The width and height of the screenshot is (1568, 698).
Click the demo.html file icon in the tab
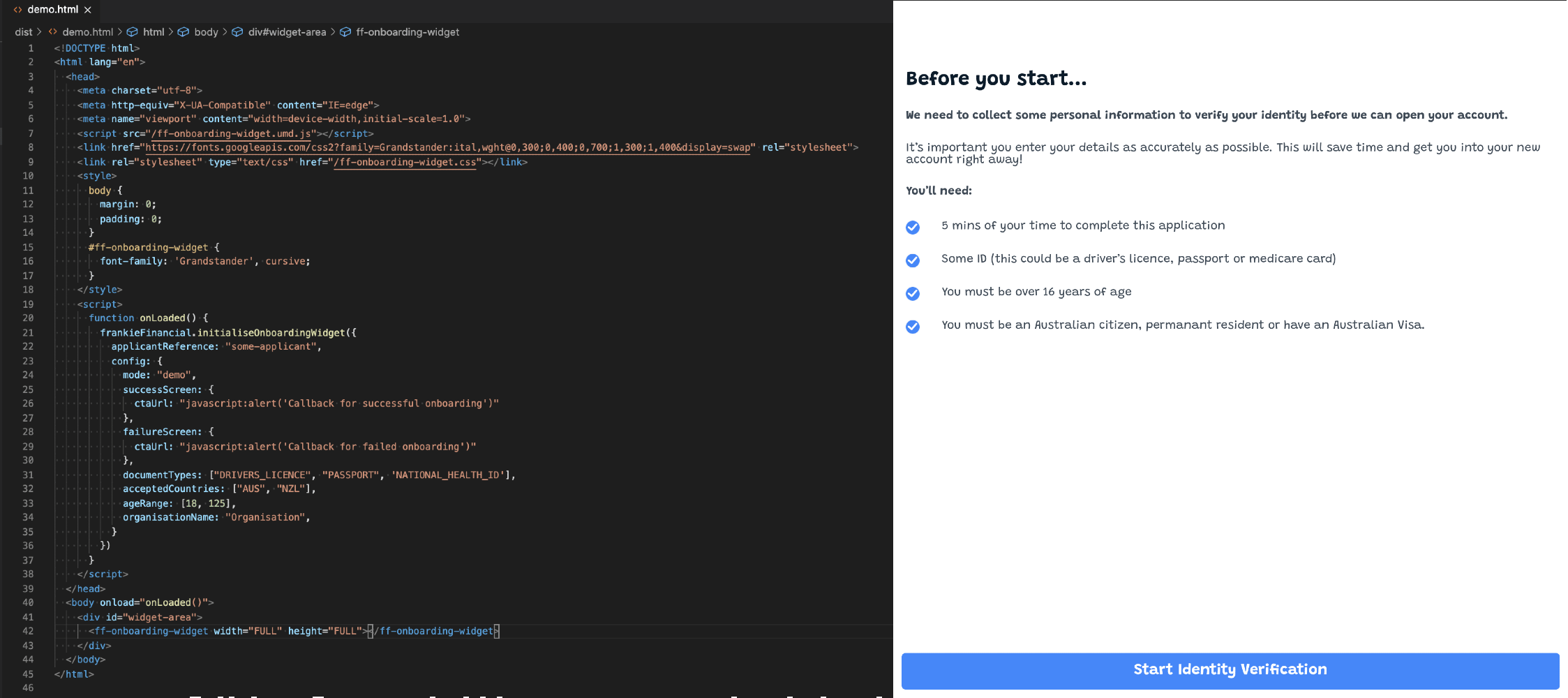17,10
